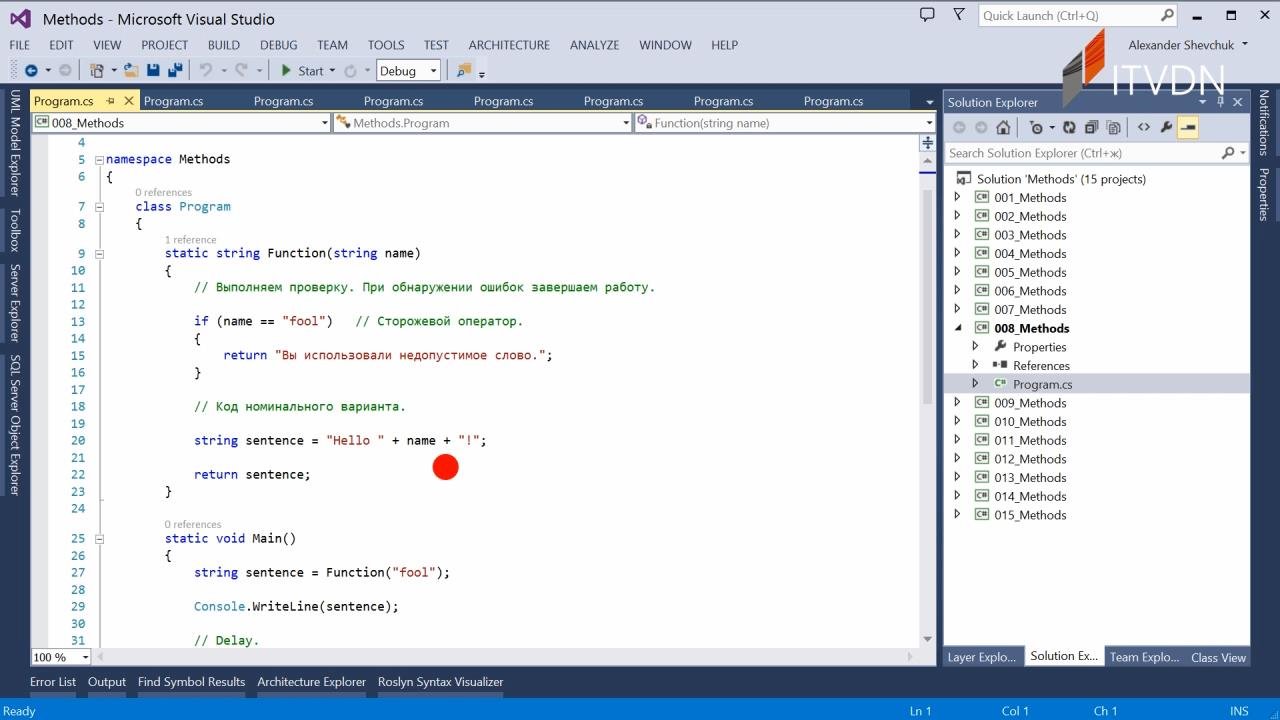Click the Solution Explorer forward arrow
The image size is (1280, 720).
click(x=981, y=127)
